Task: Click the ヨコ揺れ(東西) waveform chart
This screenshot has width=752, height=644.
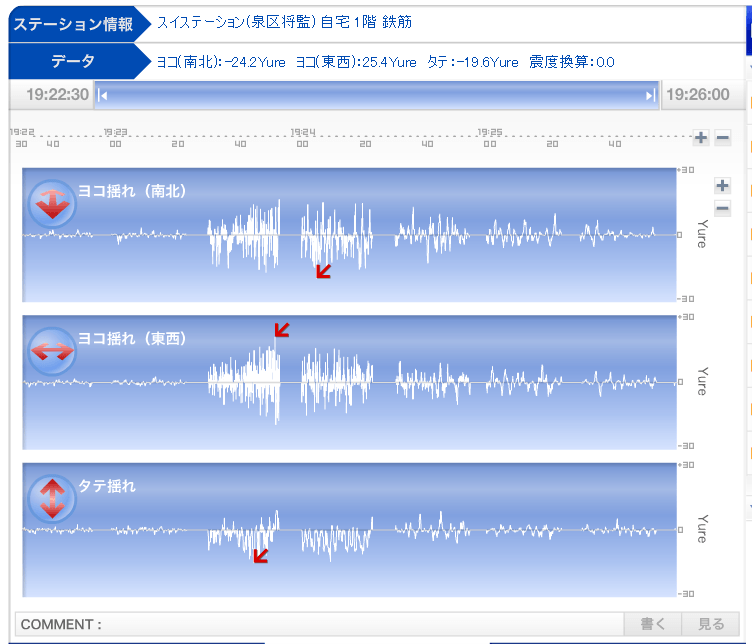Action: coord(349,382)
